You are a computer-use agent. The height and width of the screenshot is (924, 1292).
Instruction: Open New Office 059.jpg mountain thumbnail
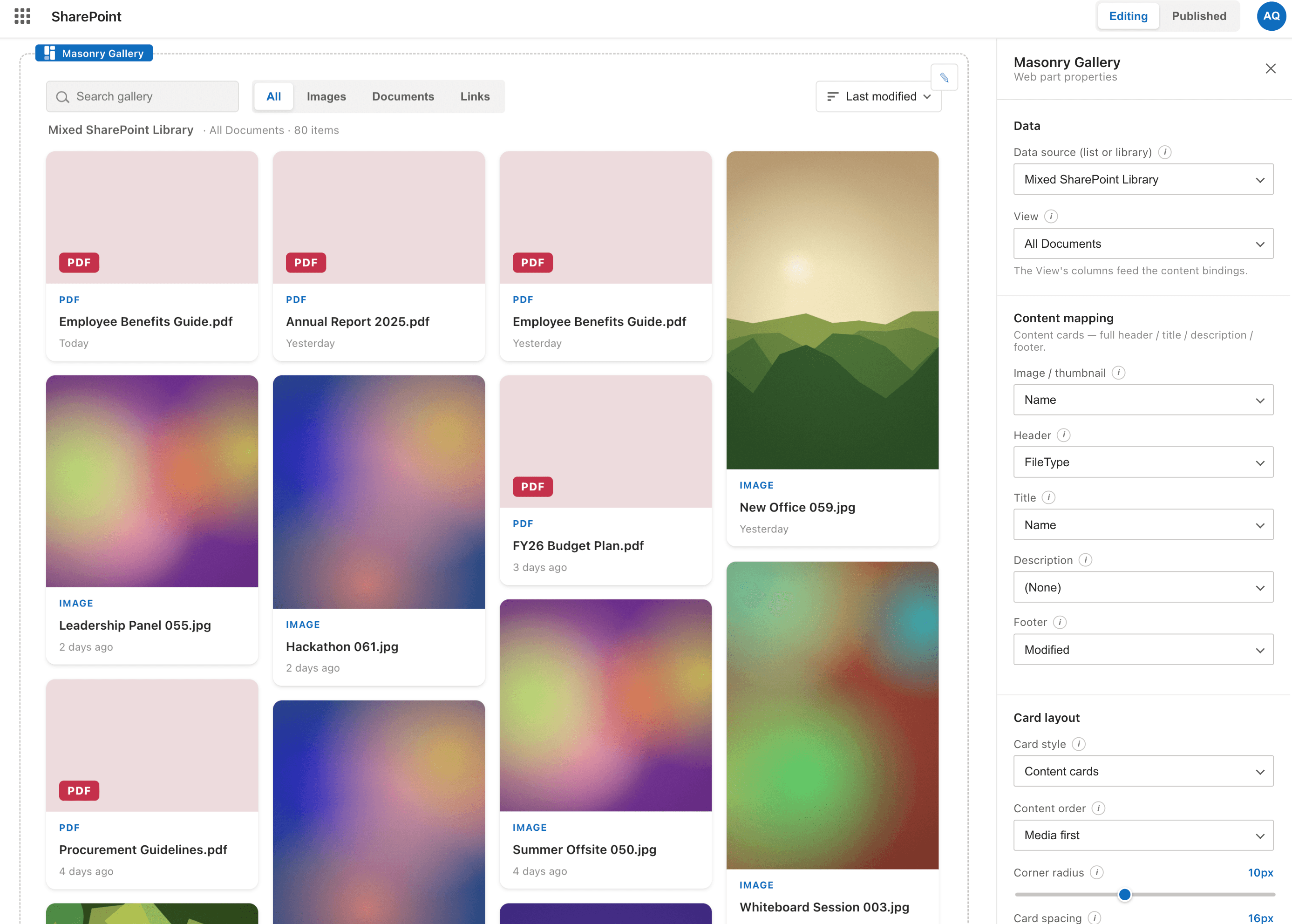(832, 310)
